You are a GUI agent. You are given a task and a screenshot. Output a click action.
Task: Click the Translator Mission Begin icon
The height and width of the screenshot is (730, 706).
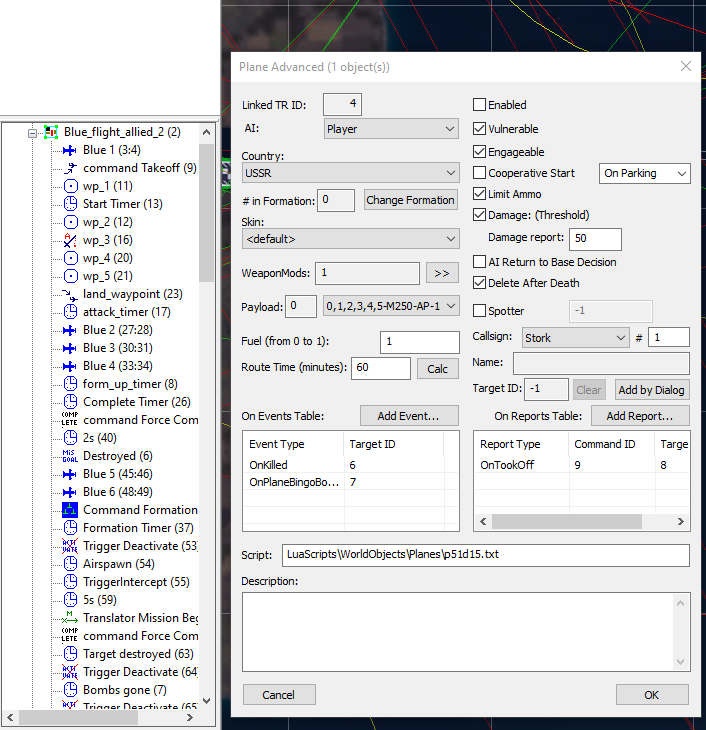click(x=70, y=618)
